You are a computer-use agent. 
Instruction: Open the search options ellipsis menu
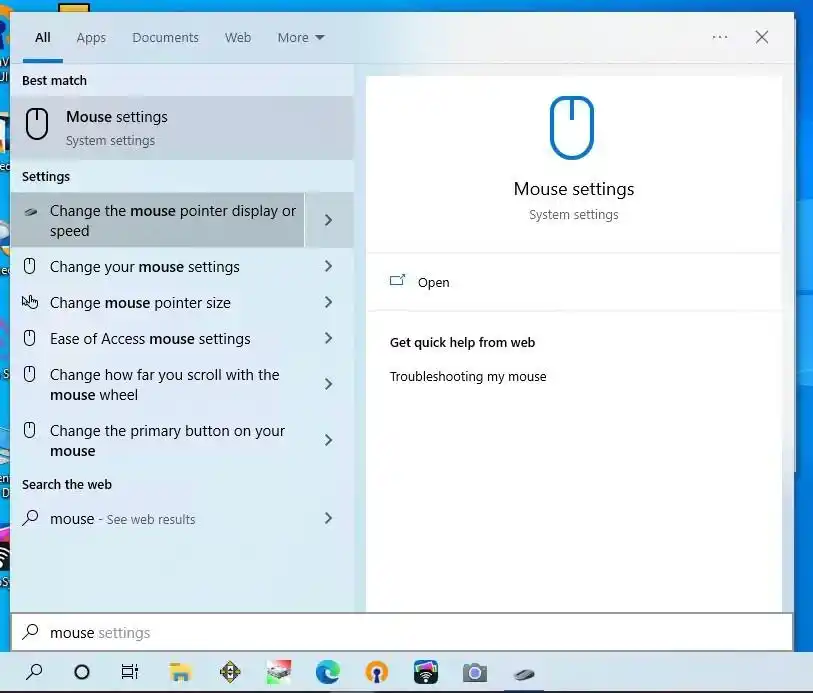(x=719, y=37)
